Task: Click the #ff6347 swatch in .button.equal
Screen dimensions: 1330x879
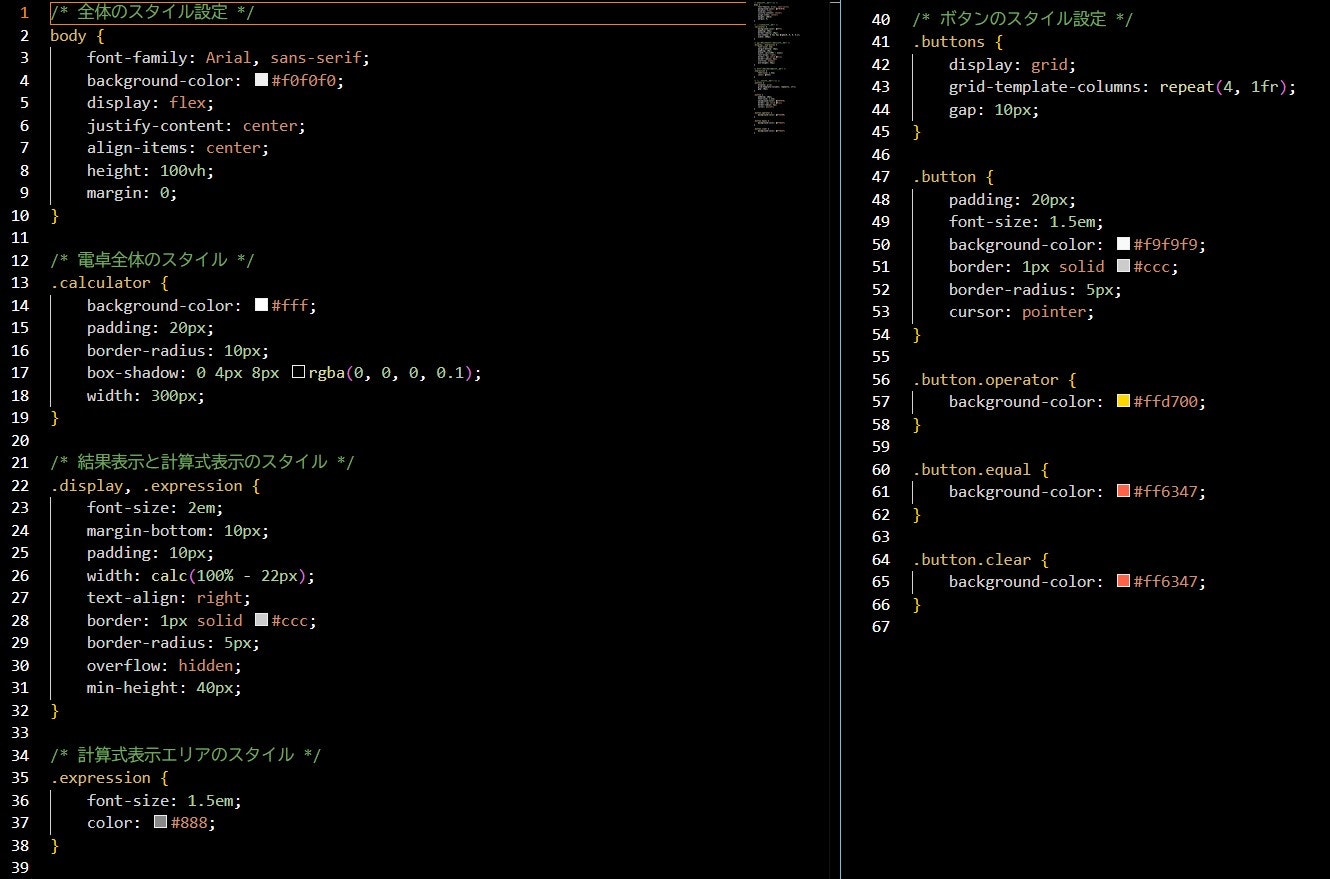Action: coord(1124,492)
